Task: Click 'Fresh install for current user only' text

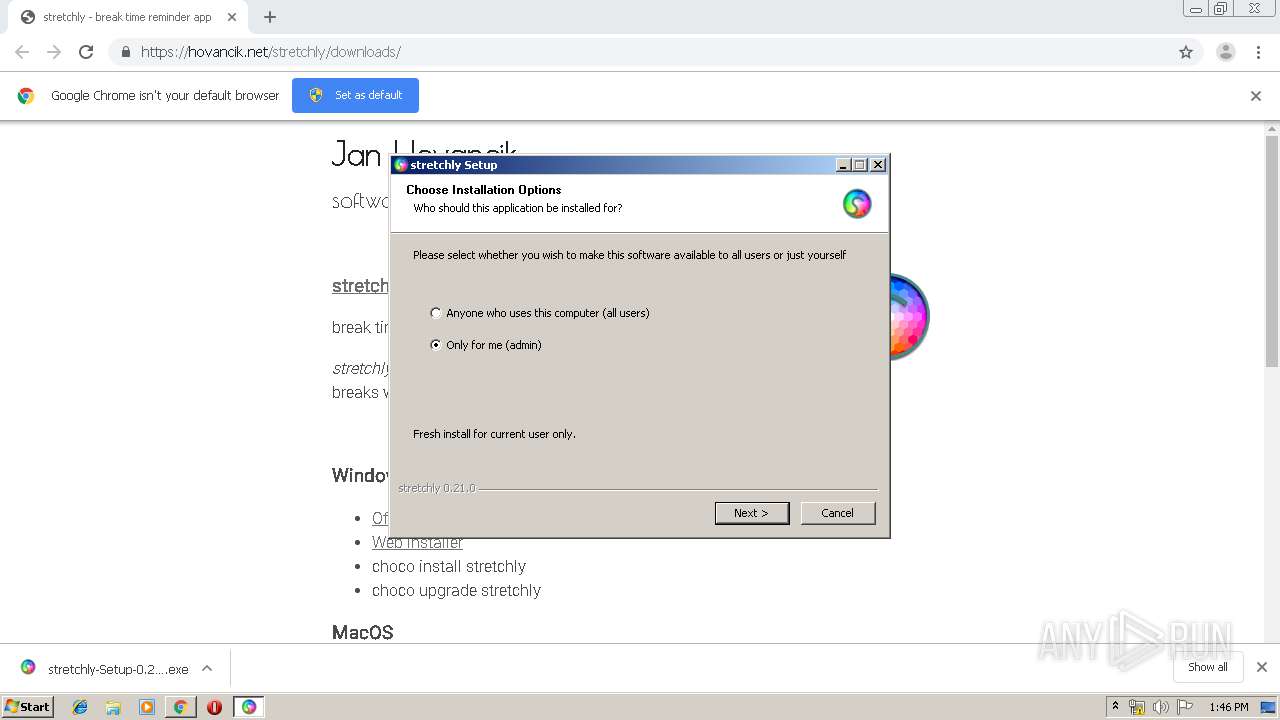Action: (494, 434)
